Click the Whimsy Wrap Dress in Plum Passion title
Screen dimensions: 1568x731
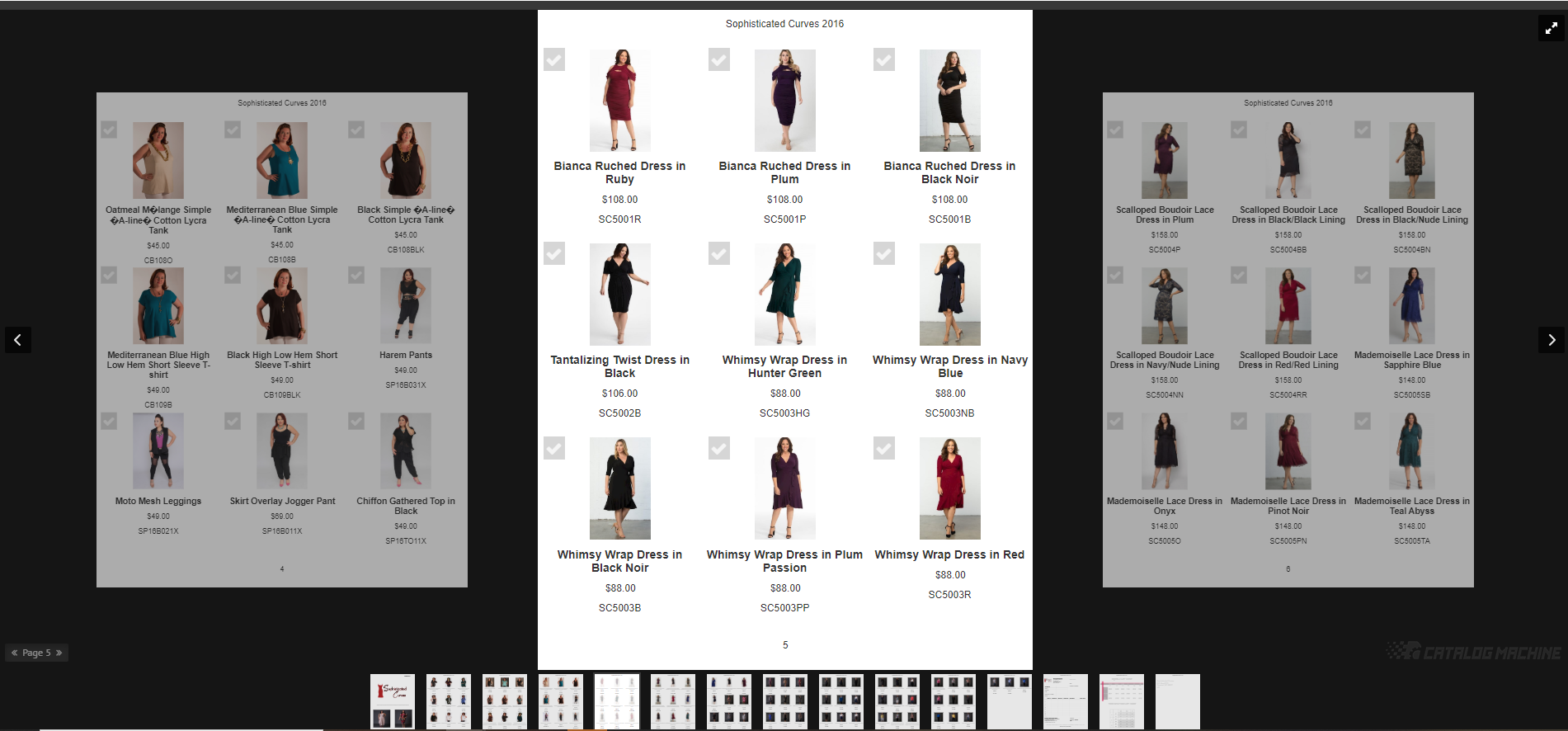pos(785,561)
